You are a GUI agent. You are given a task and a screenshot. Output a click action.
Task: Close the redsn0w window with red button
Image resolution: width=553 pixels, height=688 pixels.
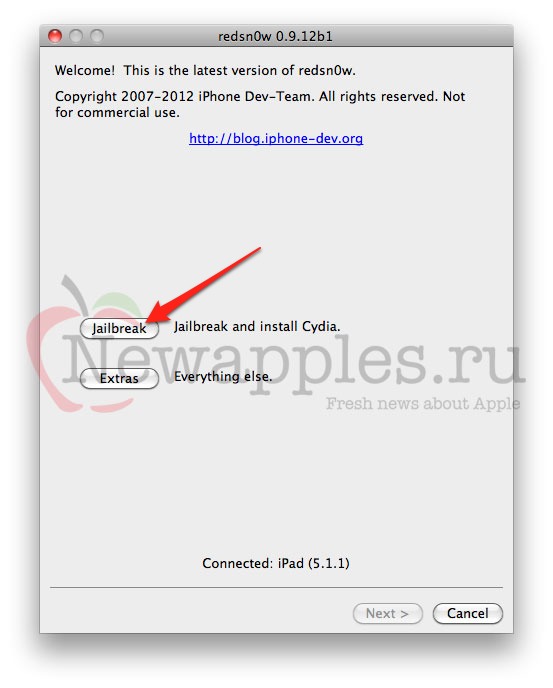(55, 36)
